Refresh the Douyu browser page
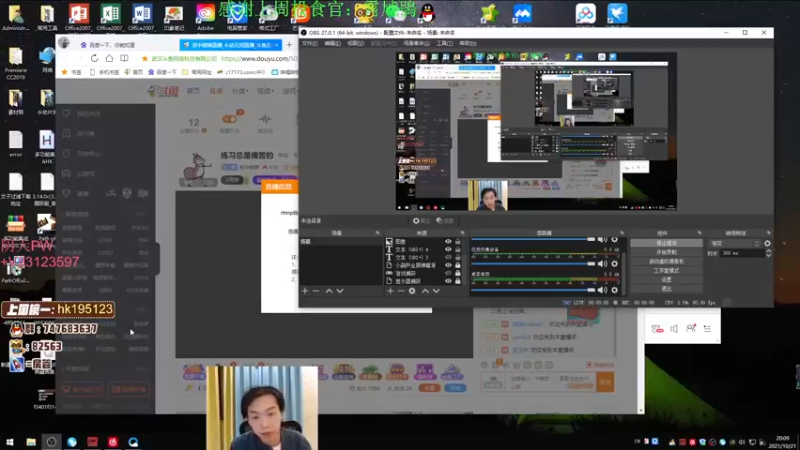 click(94, 58)
